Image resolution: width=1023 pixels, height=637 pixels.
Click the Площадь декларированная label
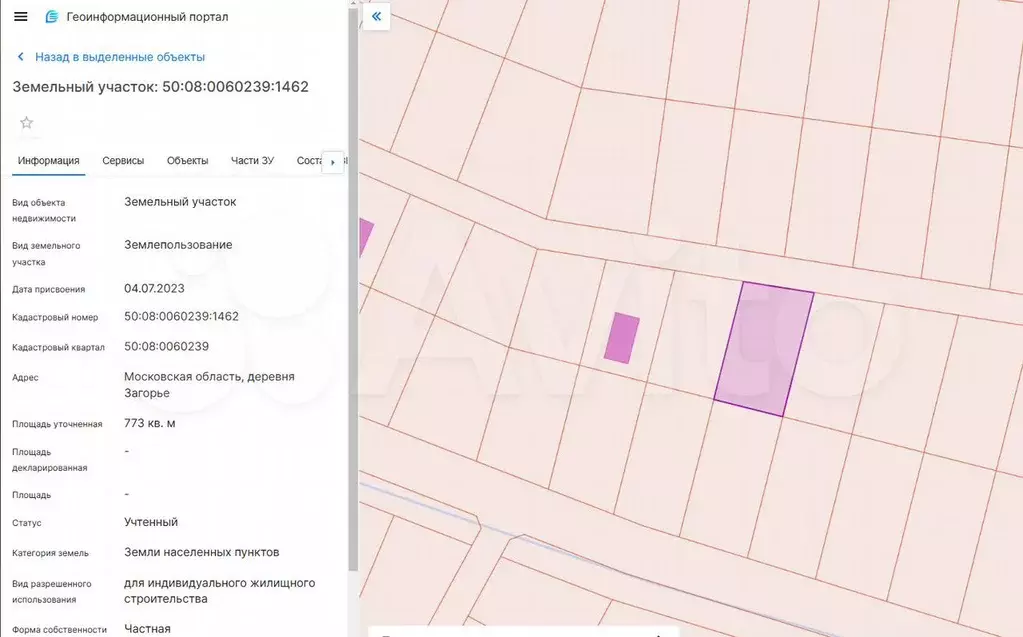point(50,459)
